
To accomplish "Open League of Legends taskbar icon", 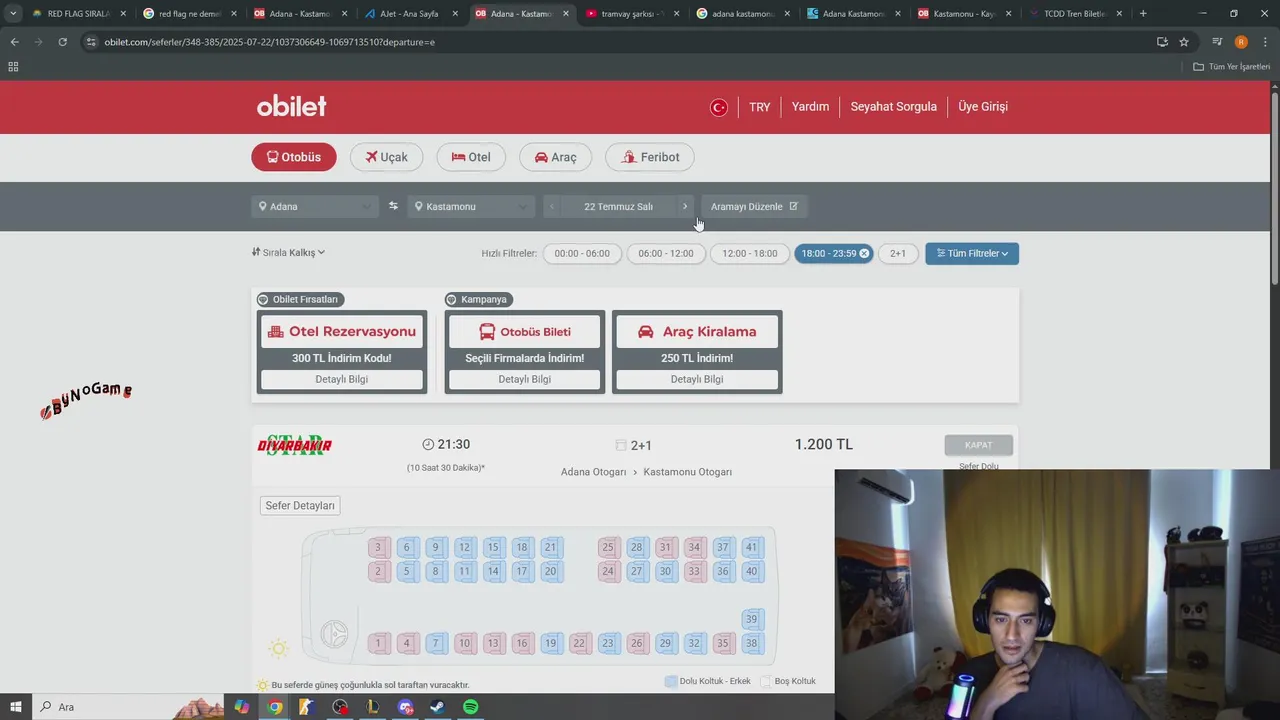I will coord(373,707).
